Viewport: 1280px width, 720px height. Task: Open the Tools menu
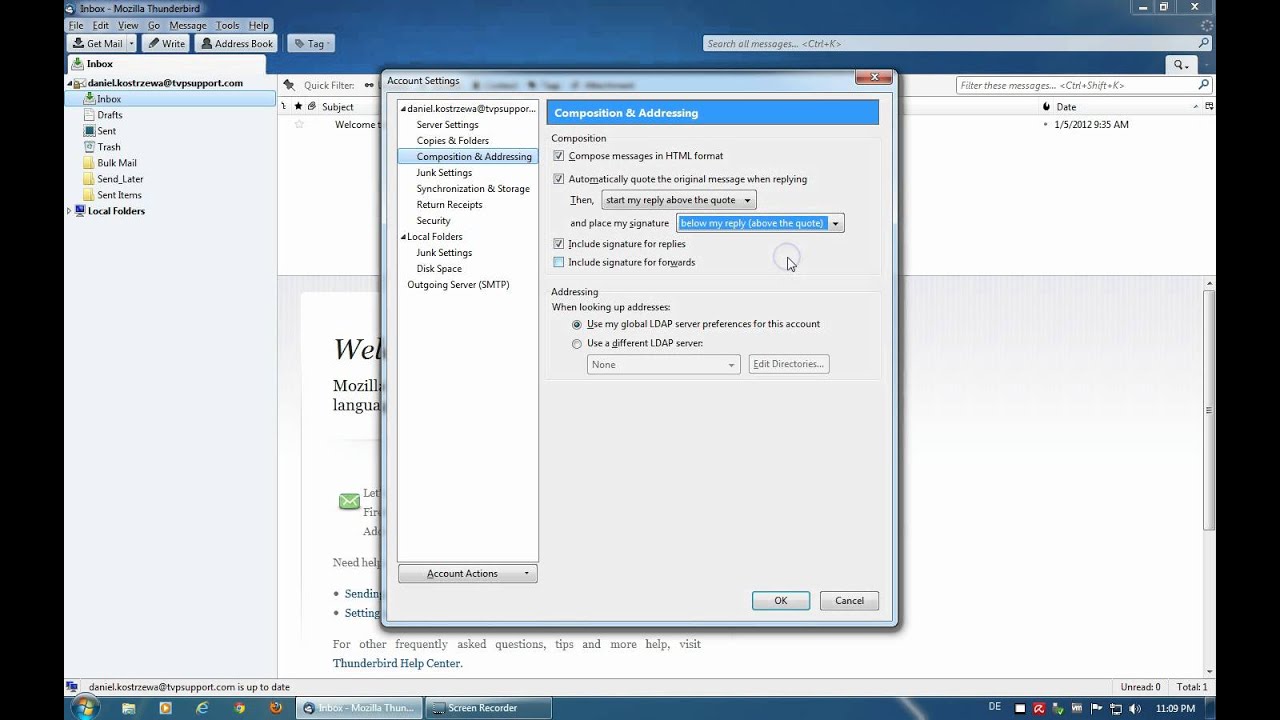tap(227, 25)
